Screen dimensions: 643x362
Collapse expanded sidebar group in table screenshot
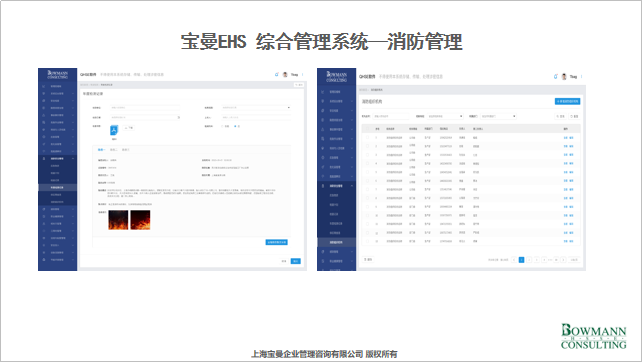[x=337, y=186]
